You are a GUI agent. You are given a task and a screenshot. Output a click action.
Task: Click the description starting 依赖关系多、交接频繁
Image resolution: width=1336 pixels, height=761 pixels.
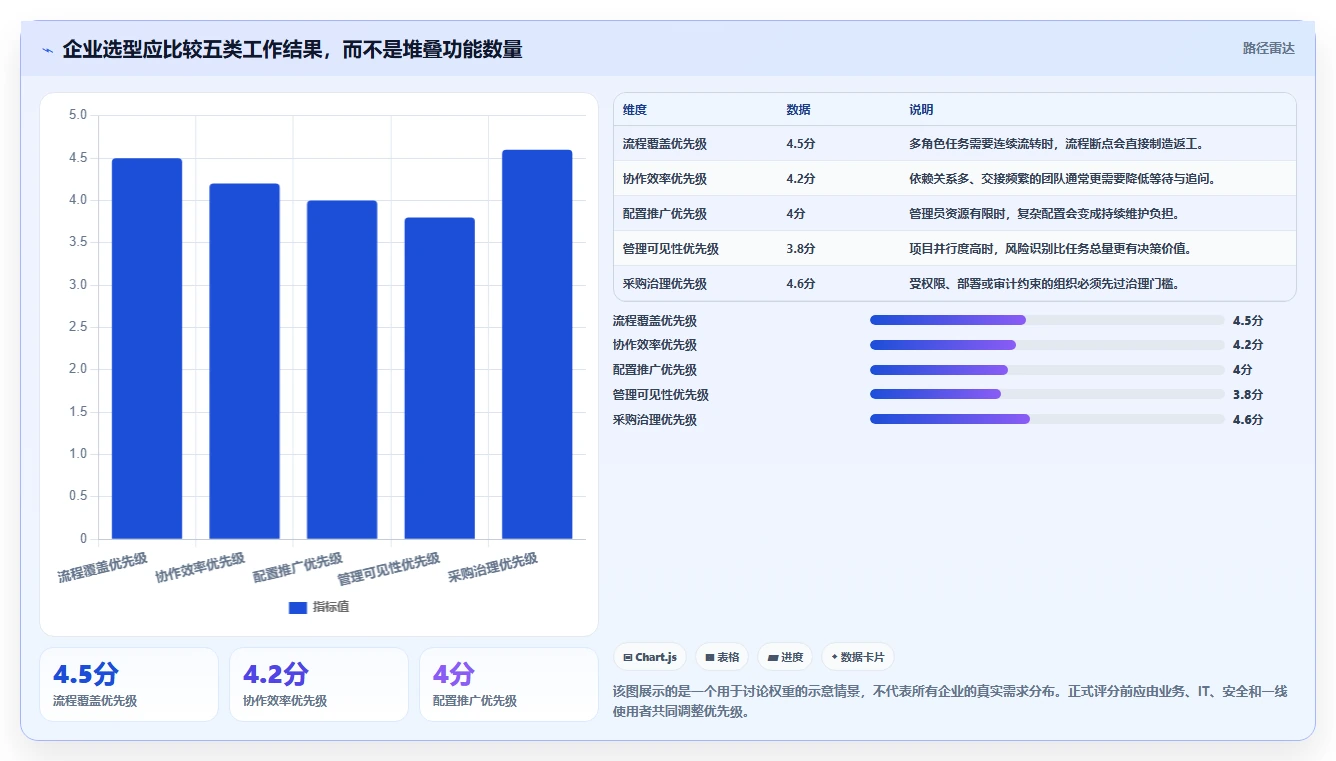pos(1063,179)
